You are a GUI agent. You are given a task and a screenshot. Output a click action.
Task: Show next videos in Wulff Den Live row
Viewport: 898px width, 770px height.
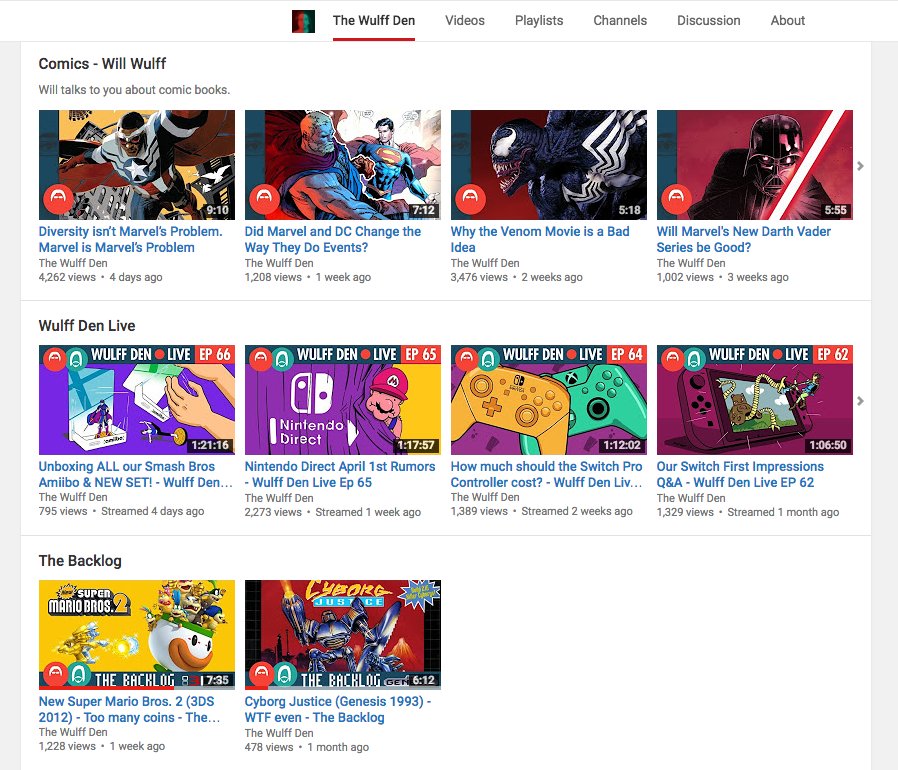[860, 400]
